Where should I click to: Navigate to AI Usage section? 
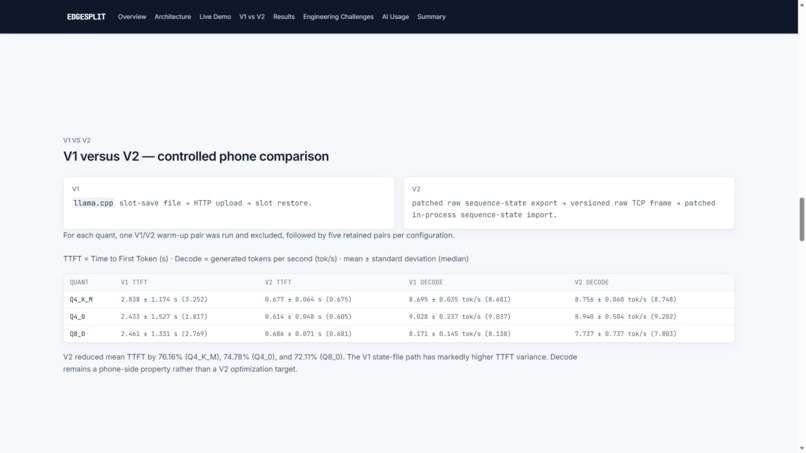coord(395,17)
